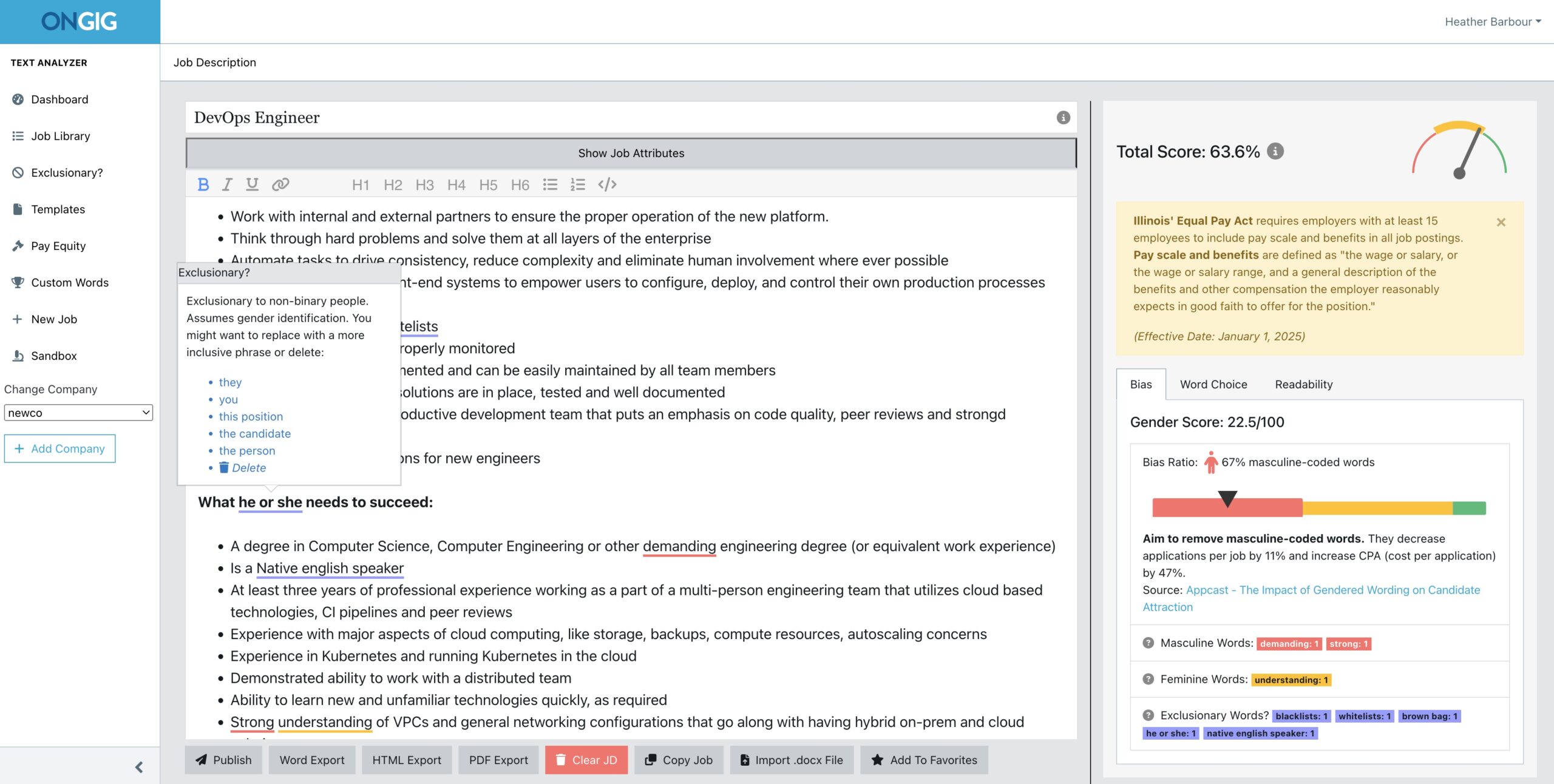Apply H6 heading style

(x=520, y=184)
